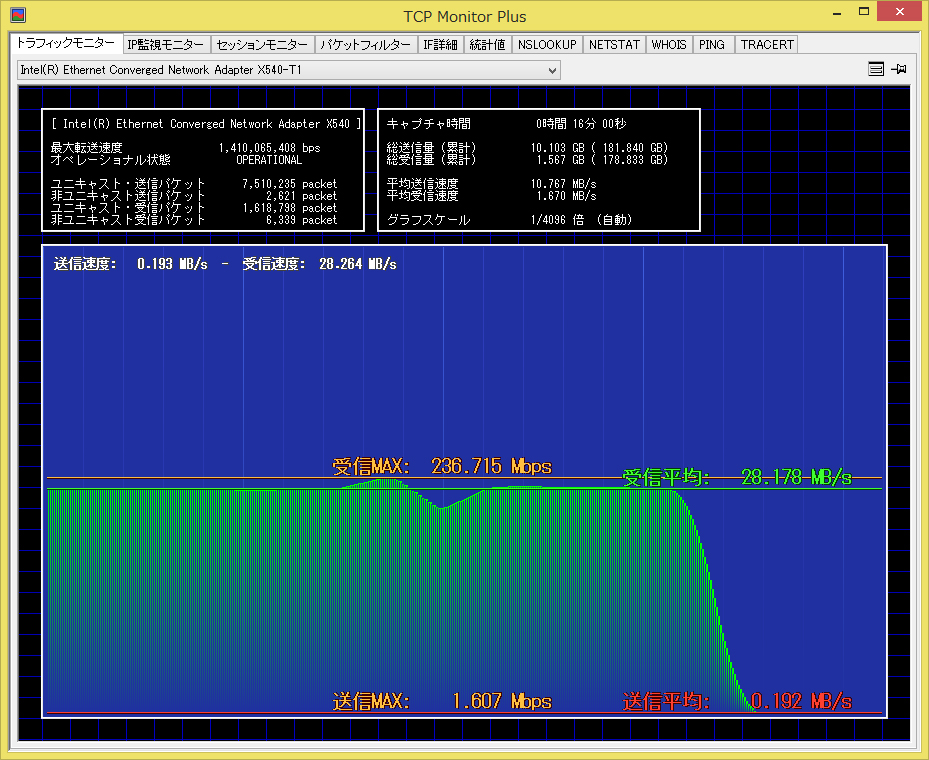Select the IF詳細 tab
This screenshot has height=760, width=929.
(x=440, y=45)
